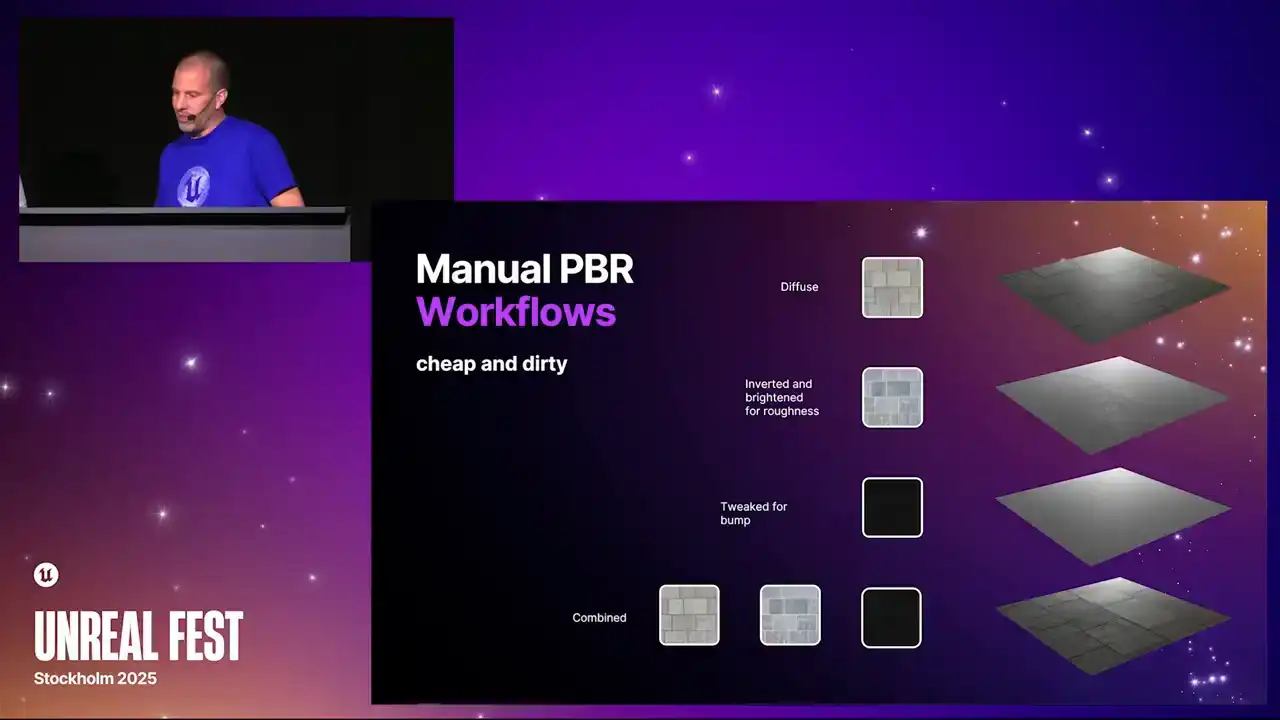Image resolution: width=1280 pixels, height=720 pixels.
Task: Click the "Tweaked for bump" label
Action: [x=753, y=513]
